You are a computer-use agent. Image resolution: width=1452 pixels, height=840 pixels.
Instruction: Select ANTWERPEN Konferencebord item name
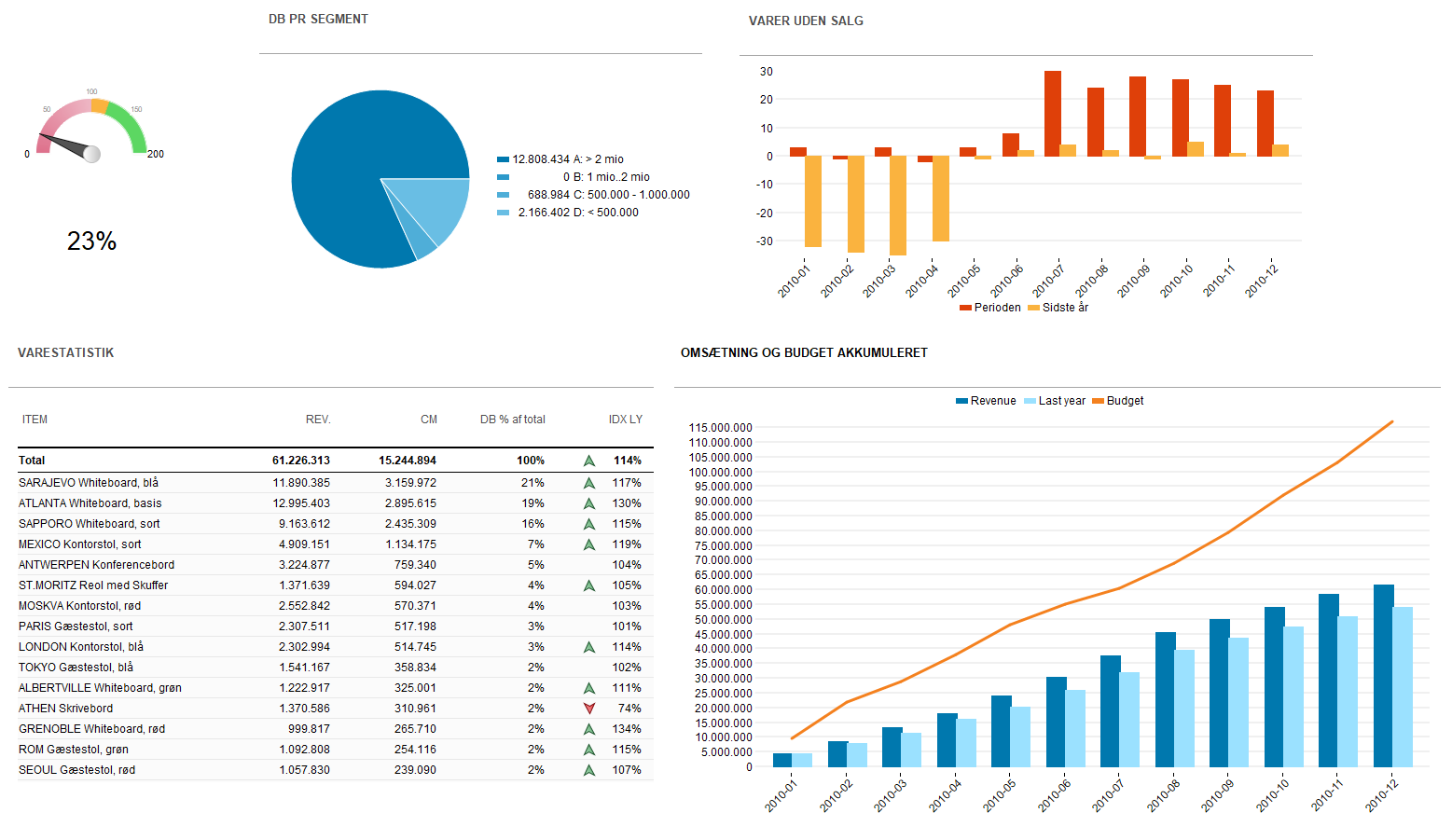[96, 565]
